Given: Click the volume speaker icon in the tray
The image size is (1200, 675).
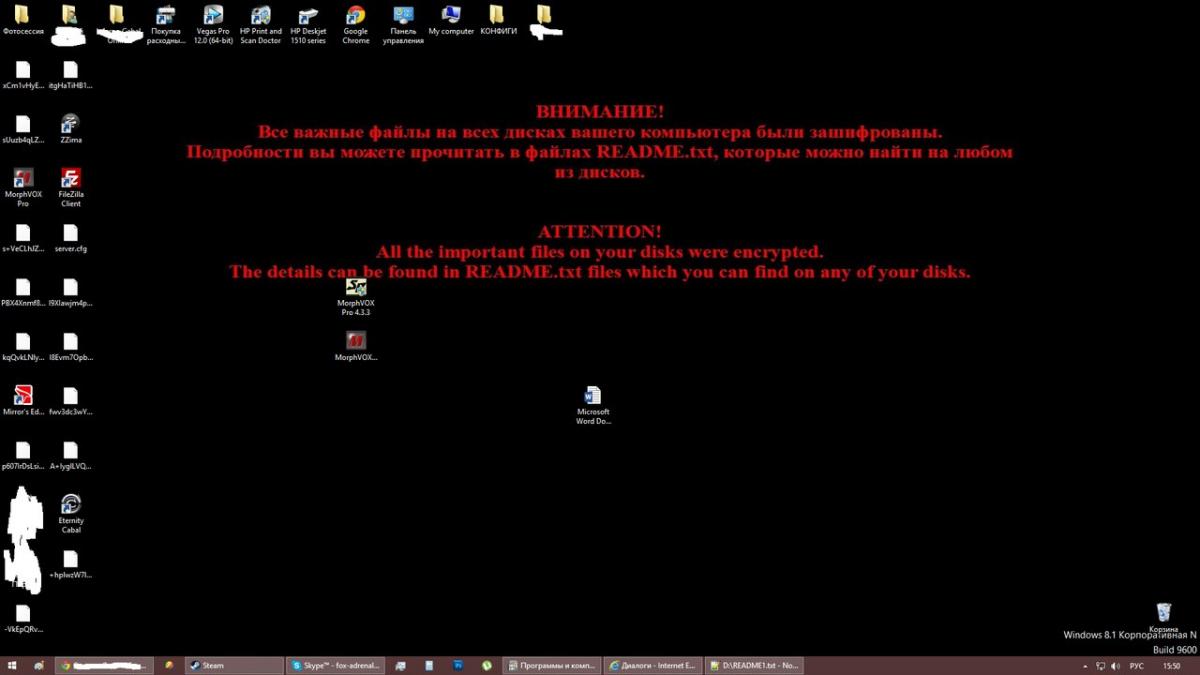Looking at the screenshot, I should 1116,665.
